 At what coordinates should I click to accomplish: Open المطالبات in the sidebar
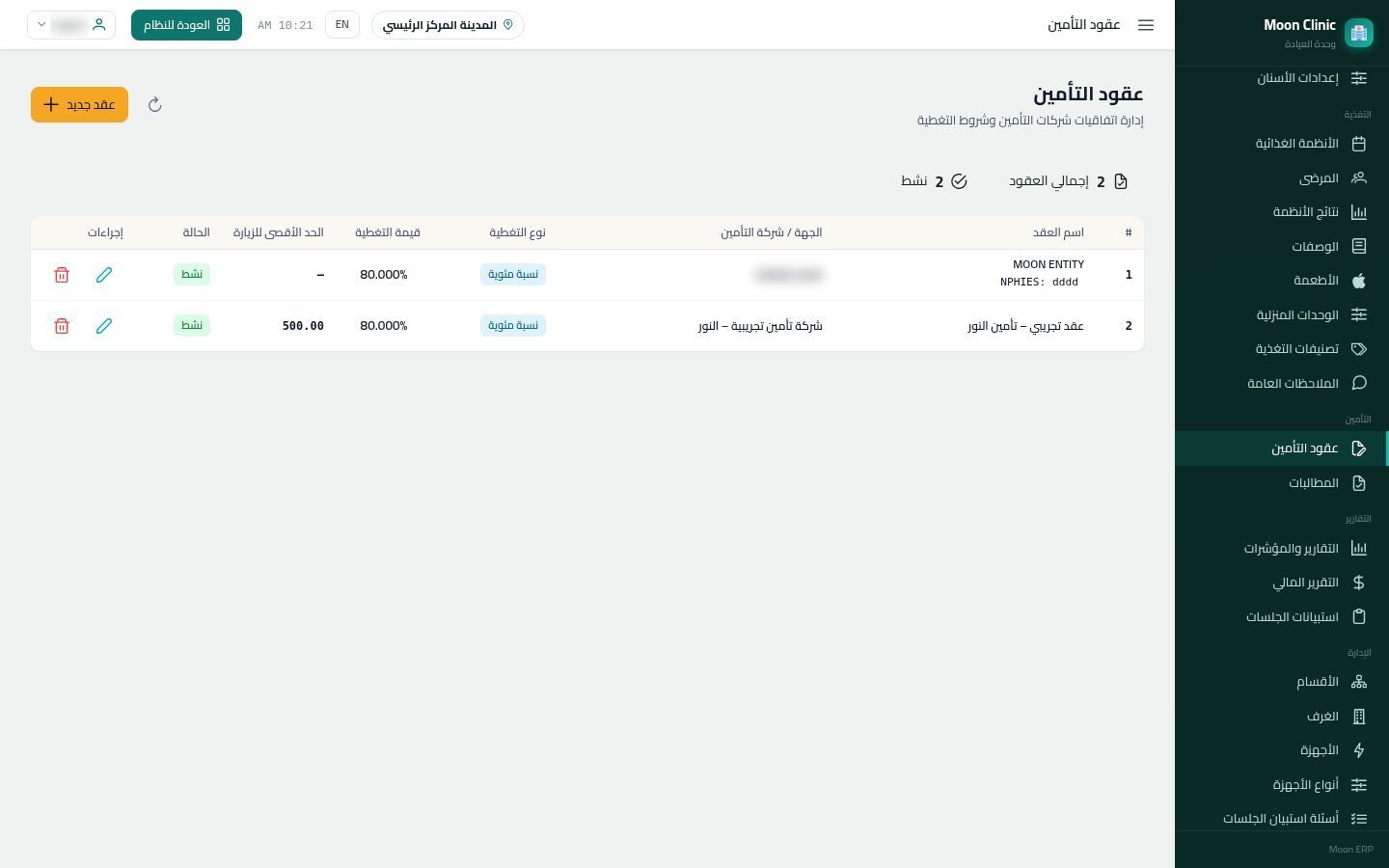click(x=1281, y=483)
